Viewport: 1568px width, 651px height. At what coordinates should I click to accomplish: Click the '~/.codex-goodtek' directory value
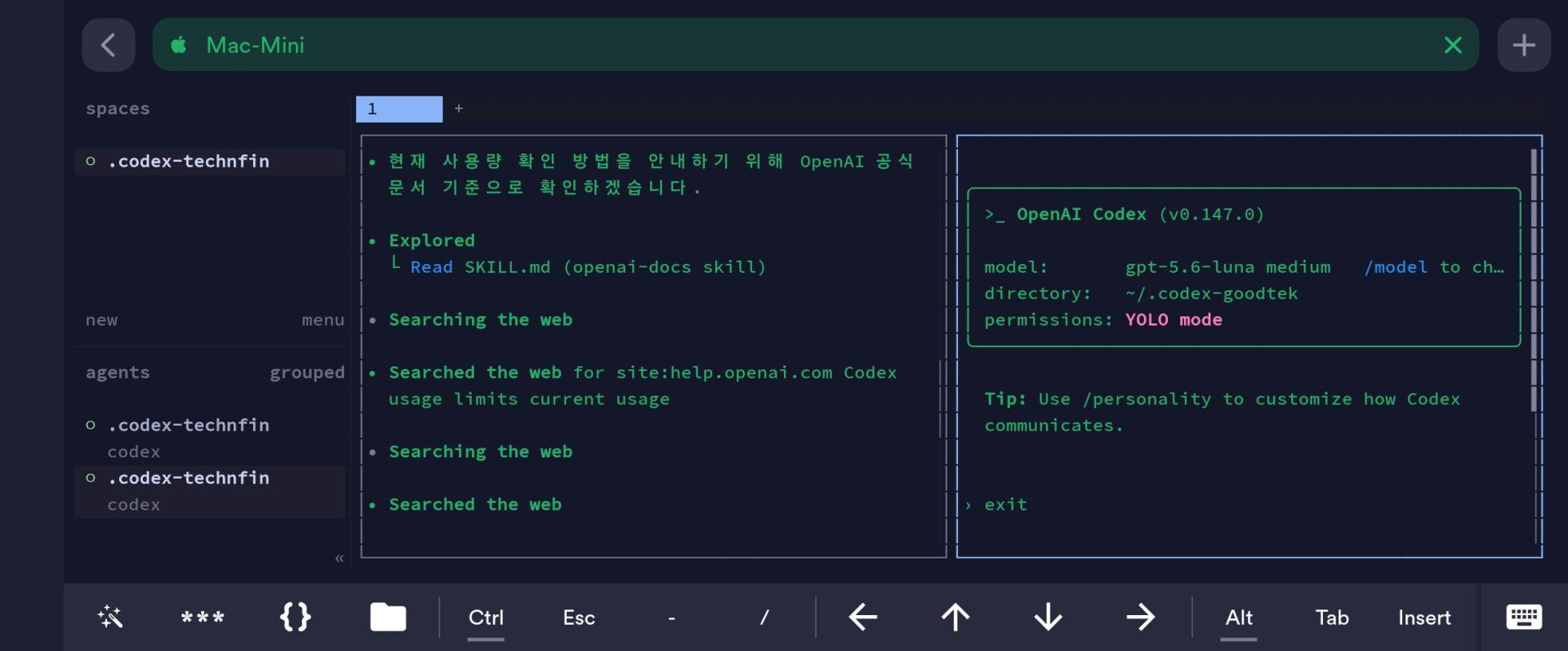(x=1211, y=293)
